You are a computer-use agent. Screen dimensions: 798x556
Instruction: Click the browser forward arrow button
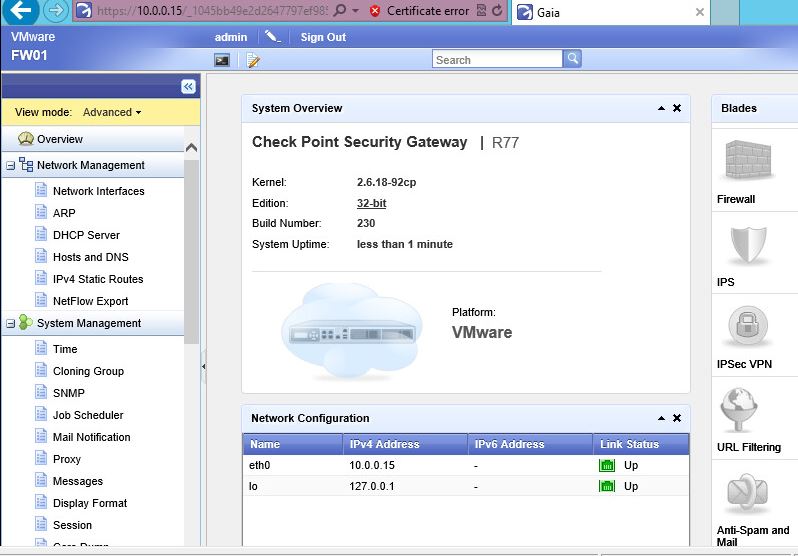coord(55,11)
